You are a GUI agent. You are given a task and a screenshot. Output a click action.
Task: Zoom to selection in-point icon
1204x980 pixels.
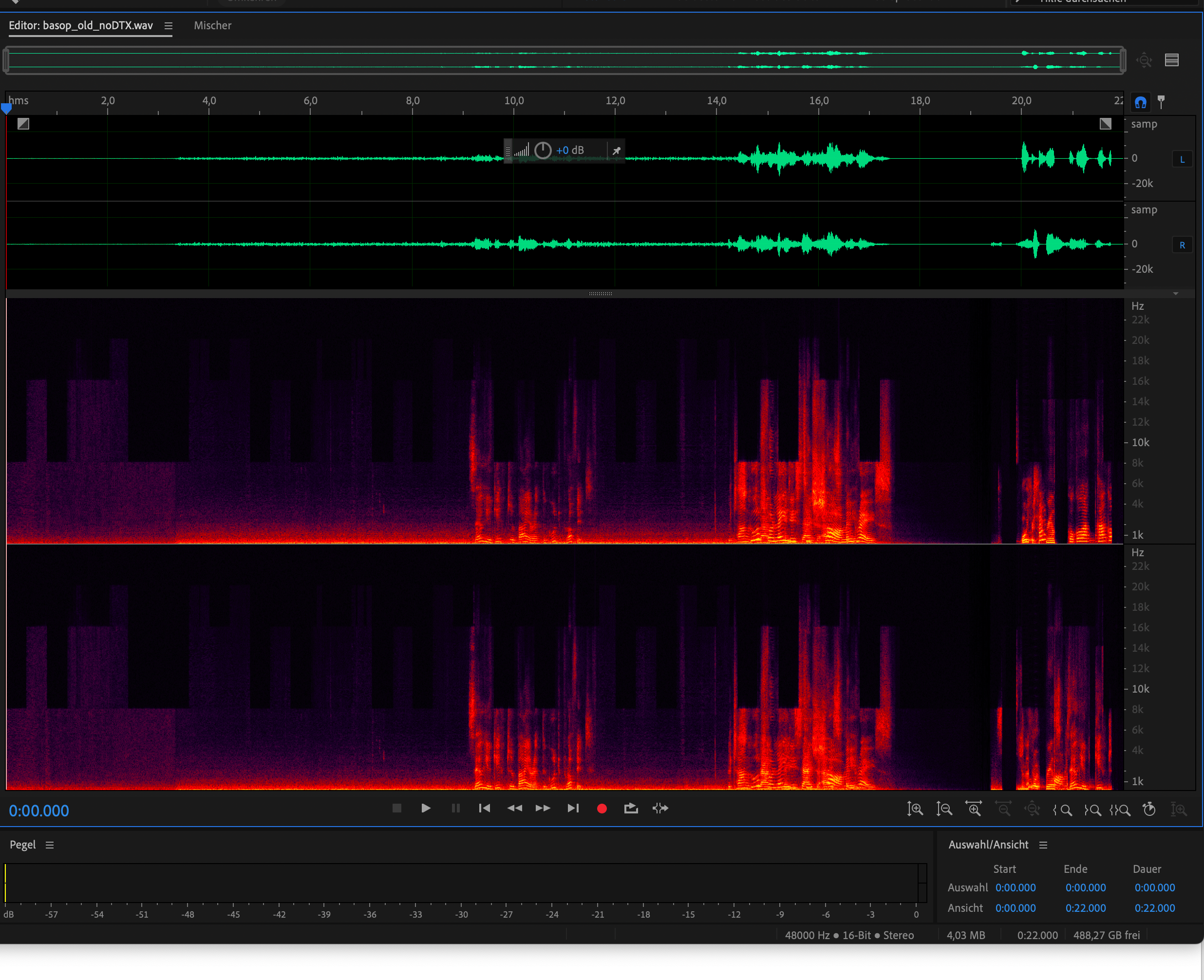[1062, 810]
